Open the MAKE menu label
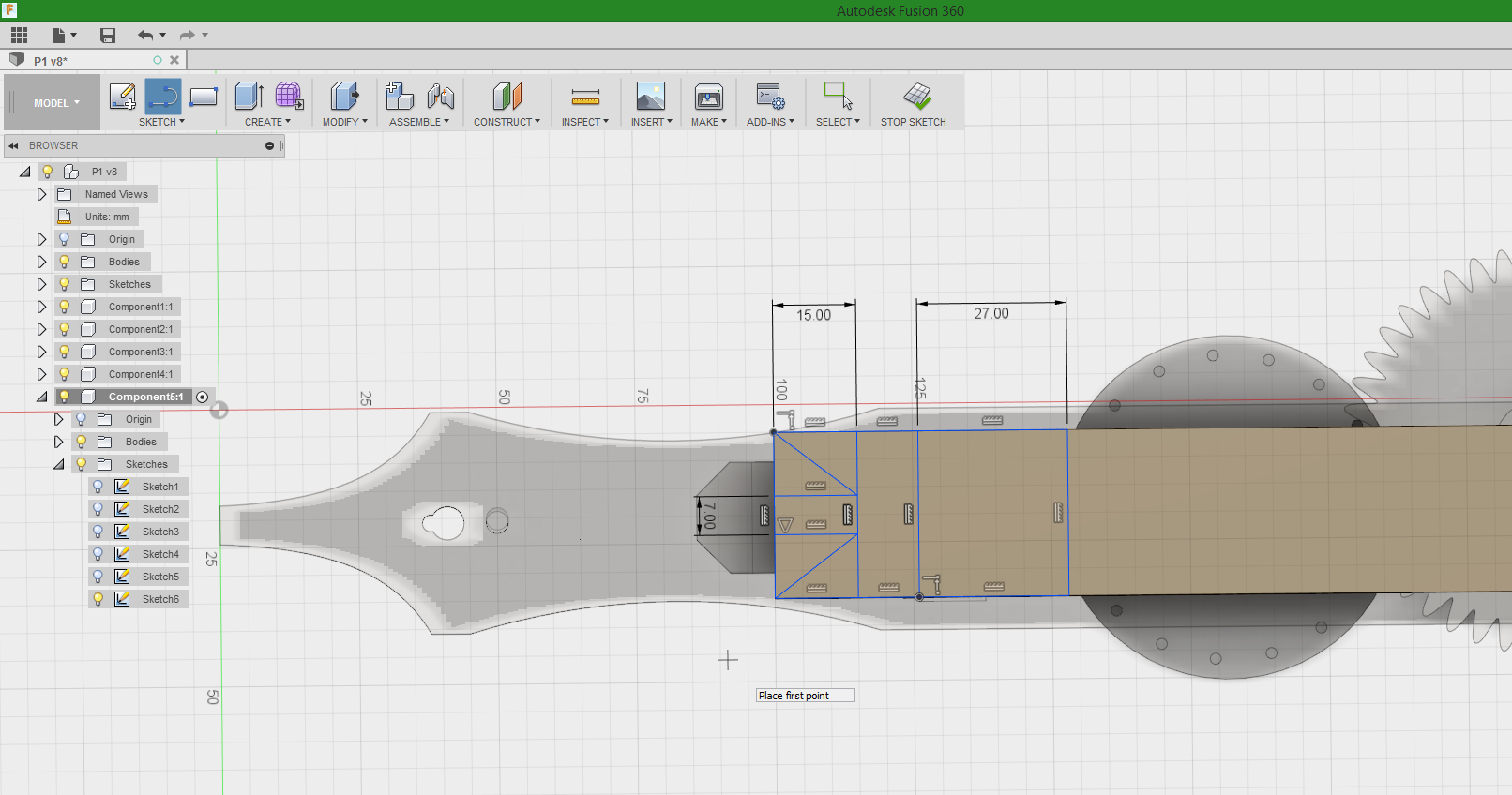This screenshot has width=1512, height=795. (709, 122)
